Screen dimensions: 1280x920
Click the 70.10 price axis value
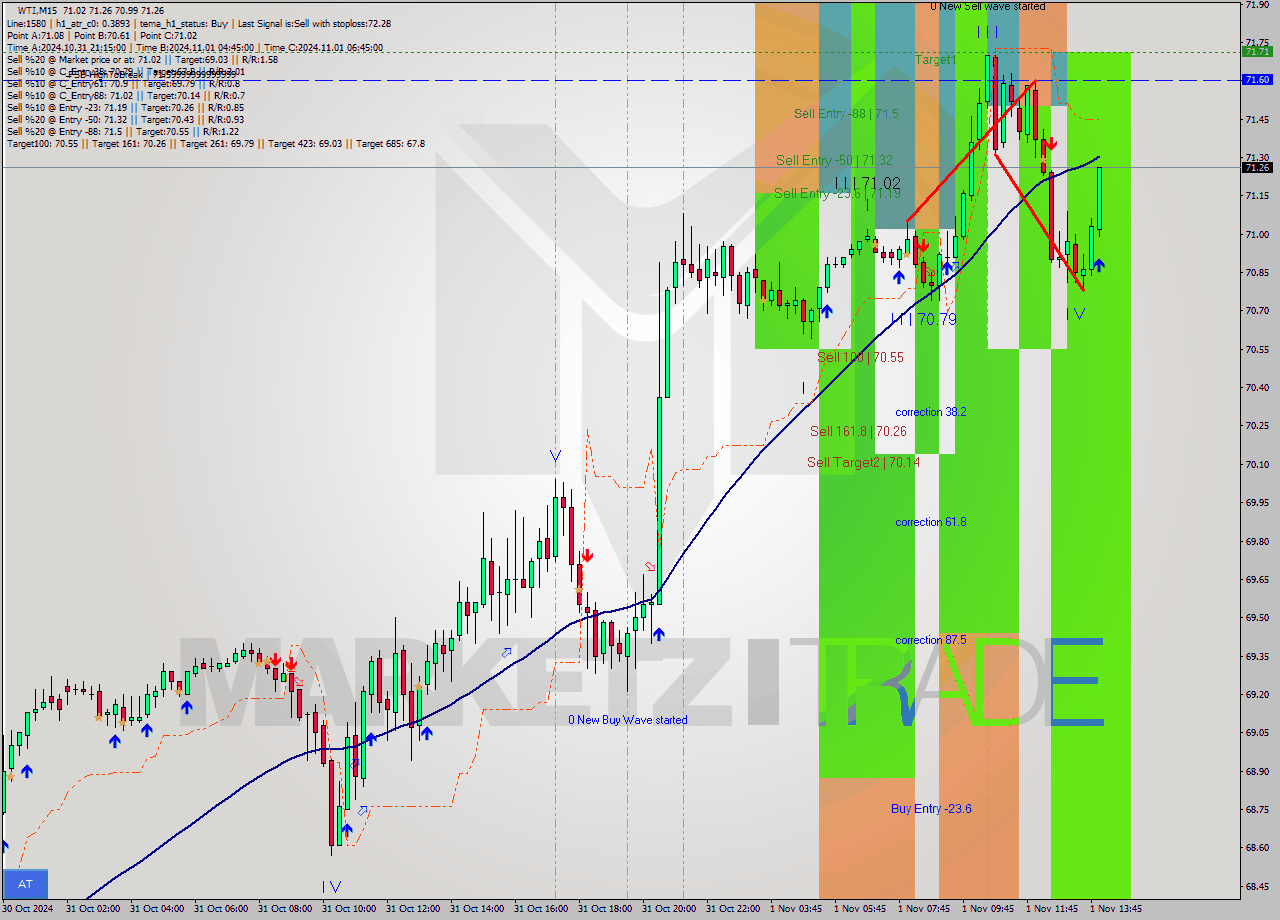point(1256,464)
